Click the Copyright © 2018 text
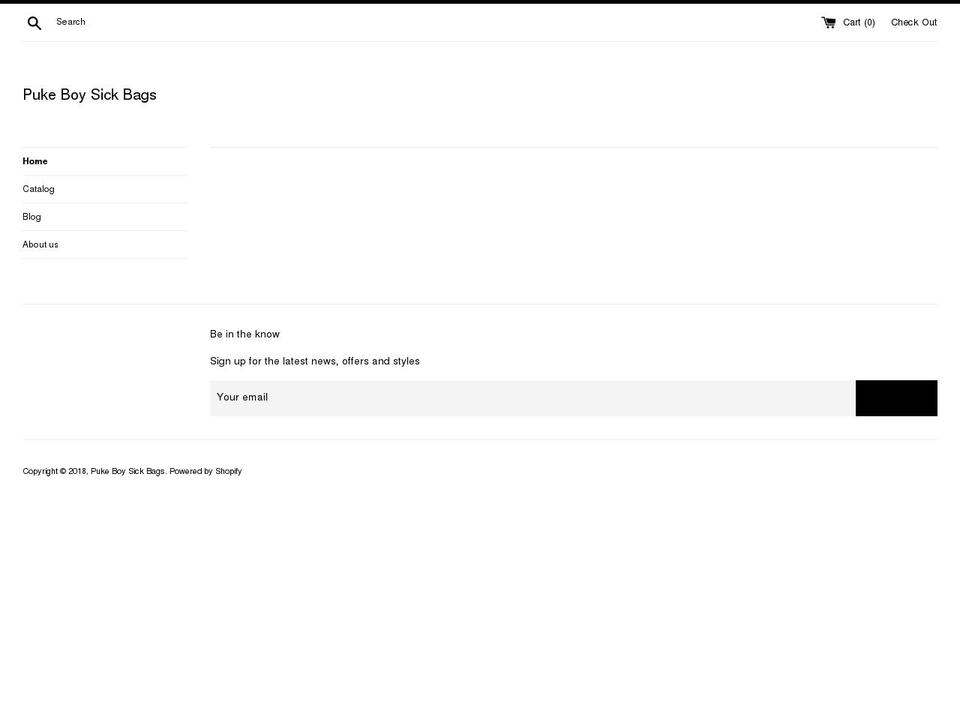 point(55,471)
